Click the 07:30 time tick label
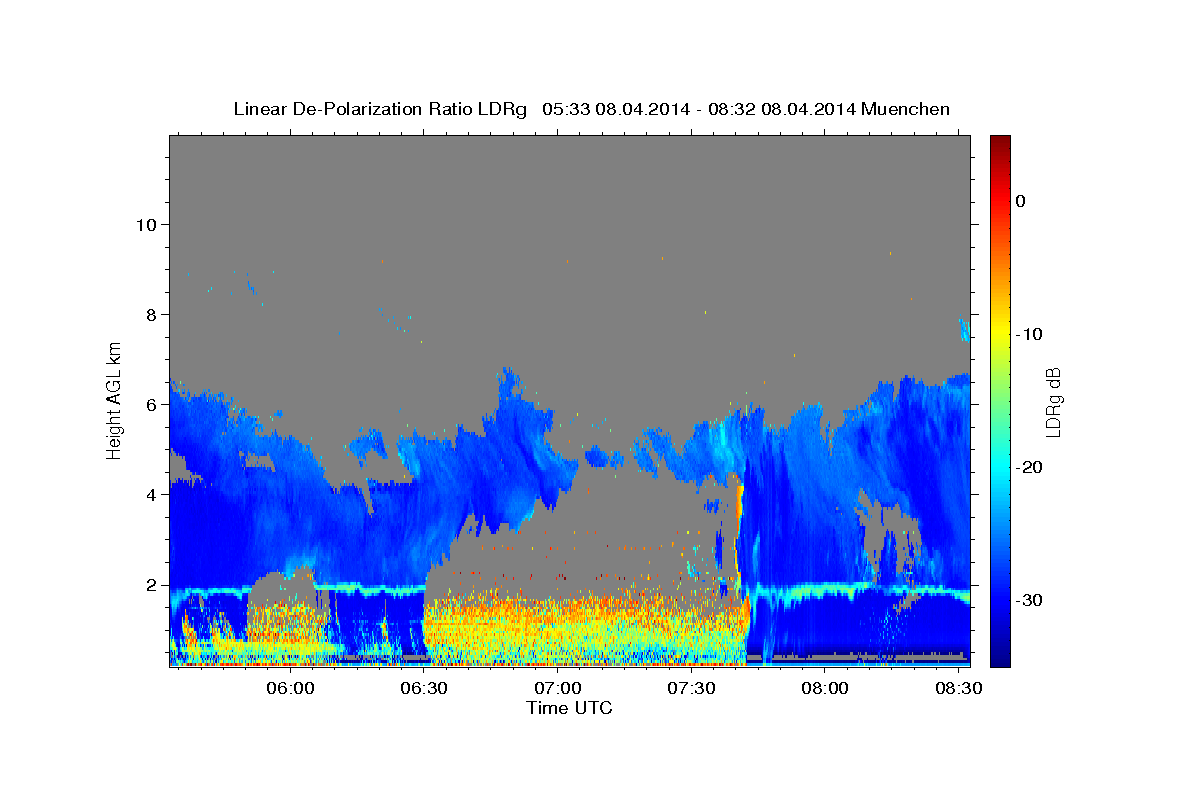The image size is (1200, 800). pos(692,688)
